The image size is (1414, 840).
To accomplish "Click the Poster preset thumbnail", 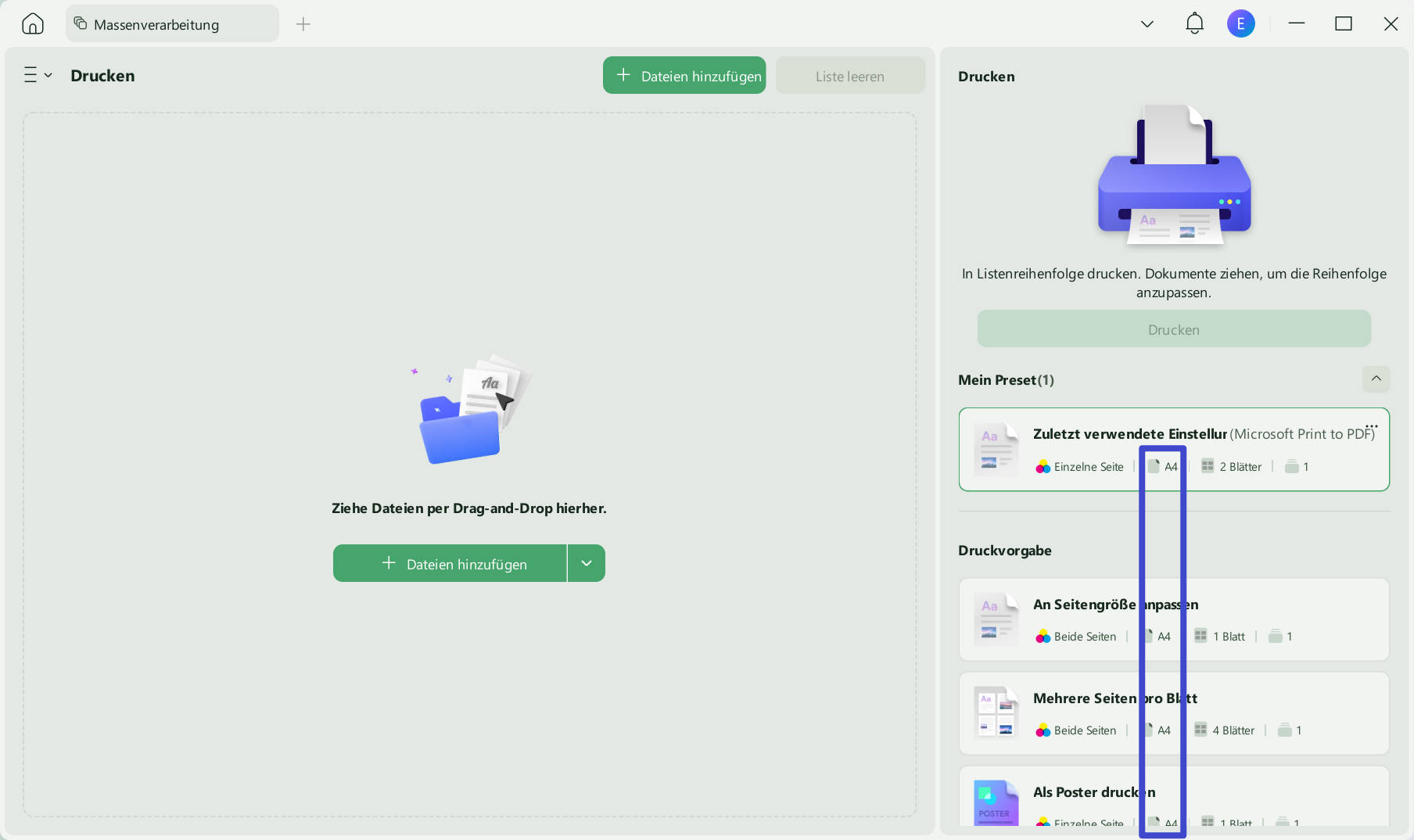I will click(x=996, y=802).
